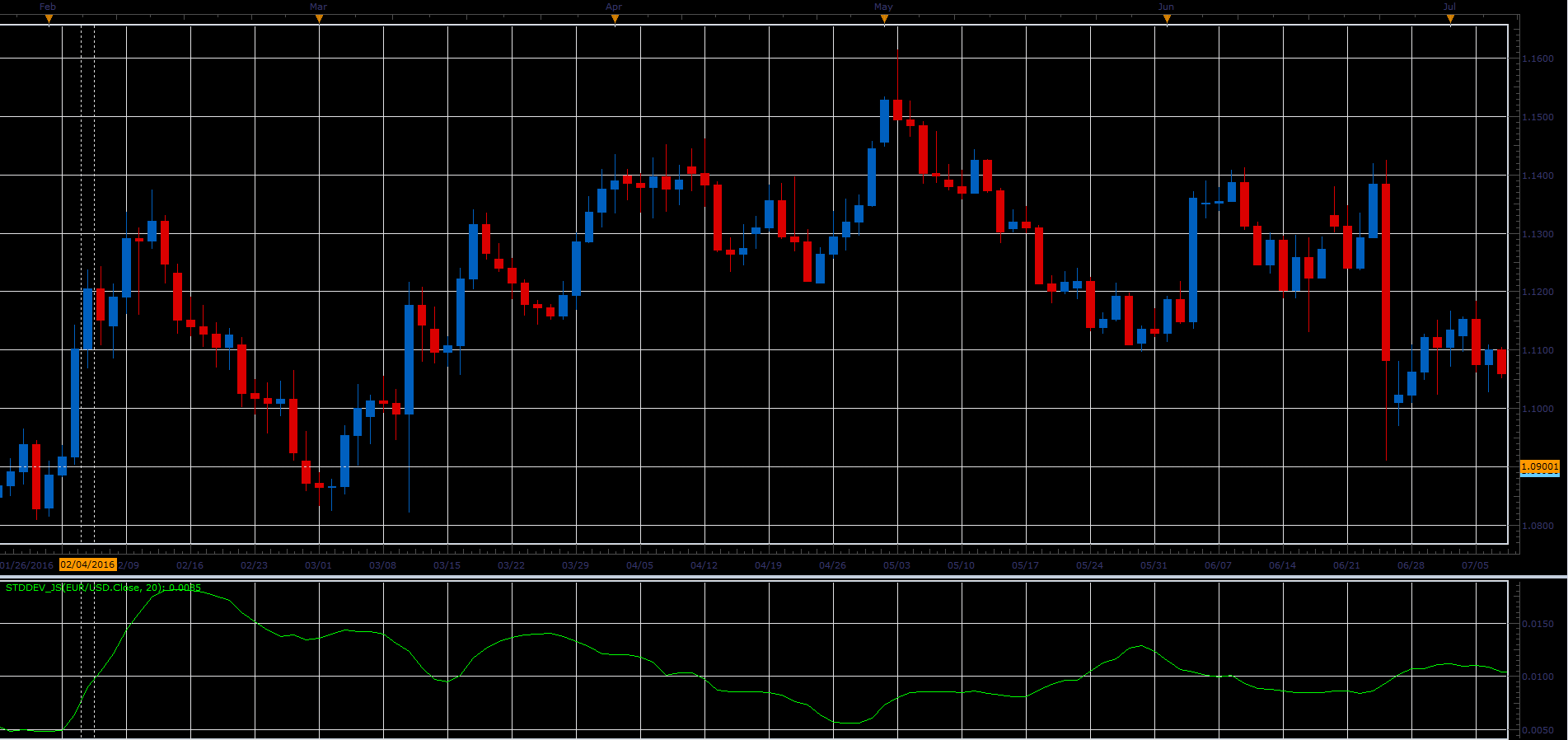Click the 0.0100 indicator scale value
Screen dimensions: 1568x740
tap(1538, 677)
